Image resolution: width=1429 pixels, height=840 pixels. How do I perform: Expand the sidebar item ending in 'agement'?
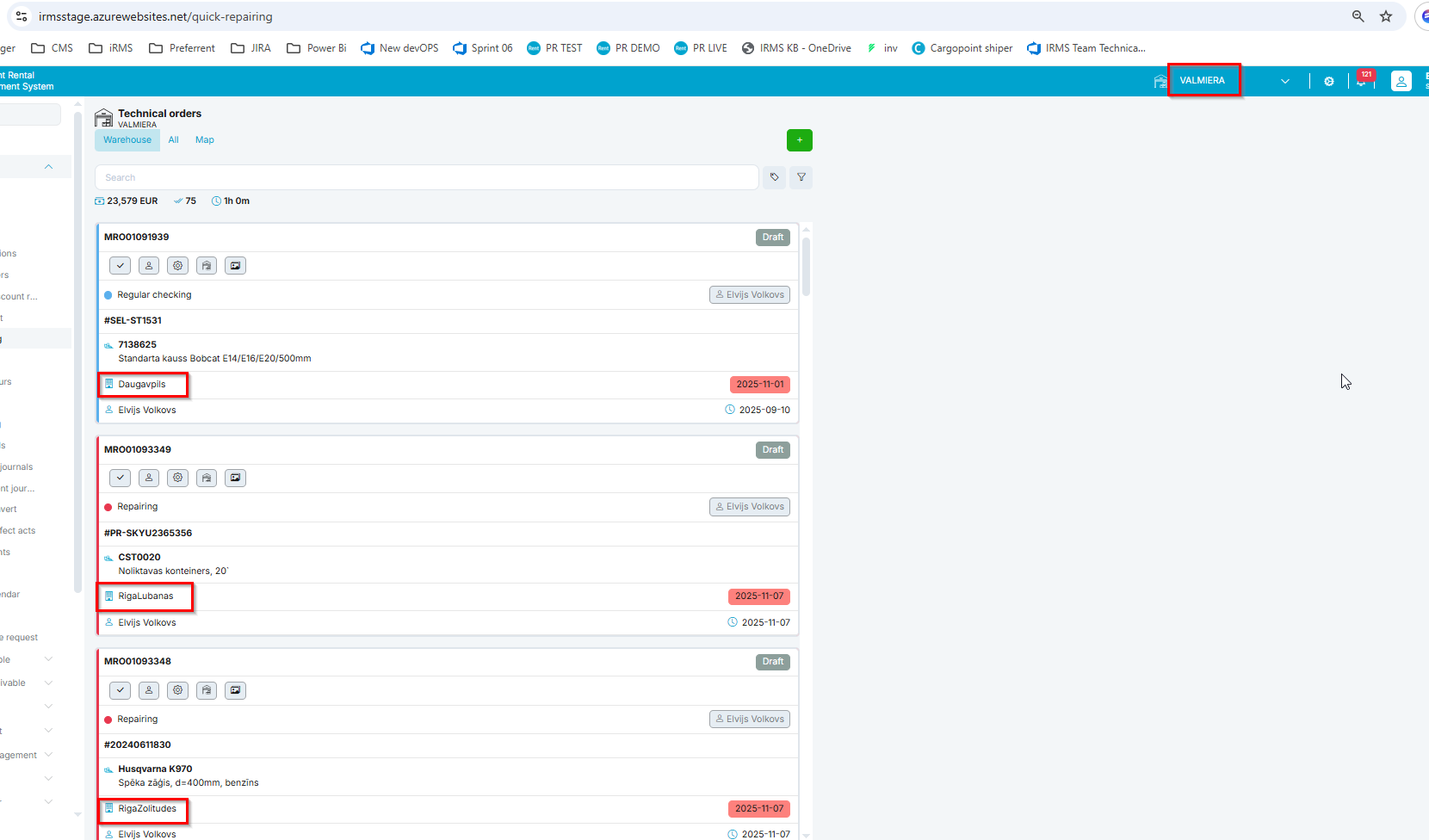48,755
